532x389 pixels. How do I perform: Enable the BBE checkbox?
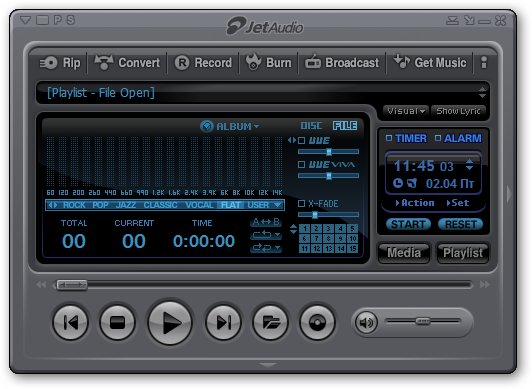(301, 140)
